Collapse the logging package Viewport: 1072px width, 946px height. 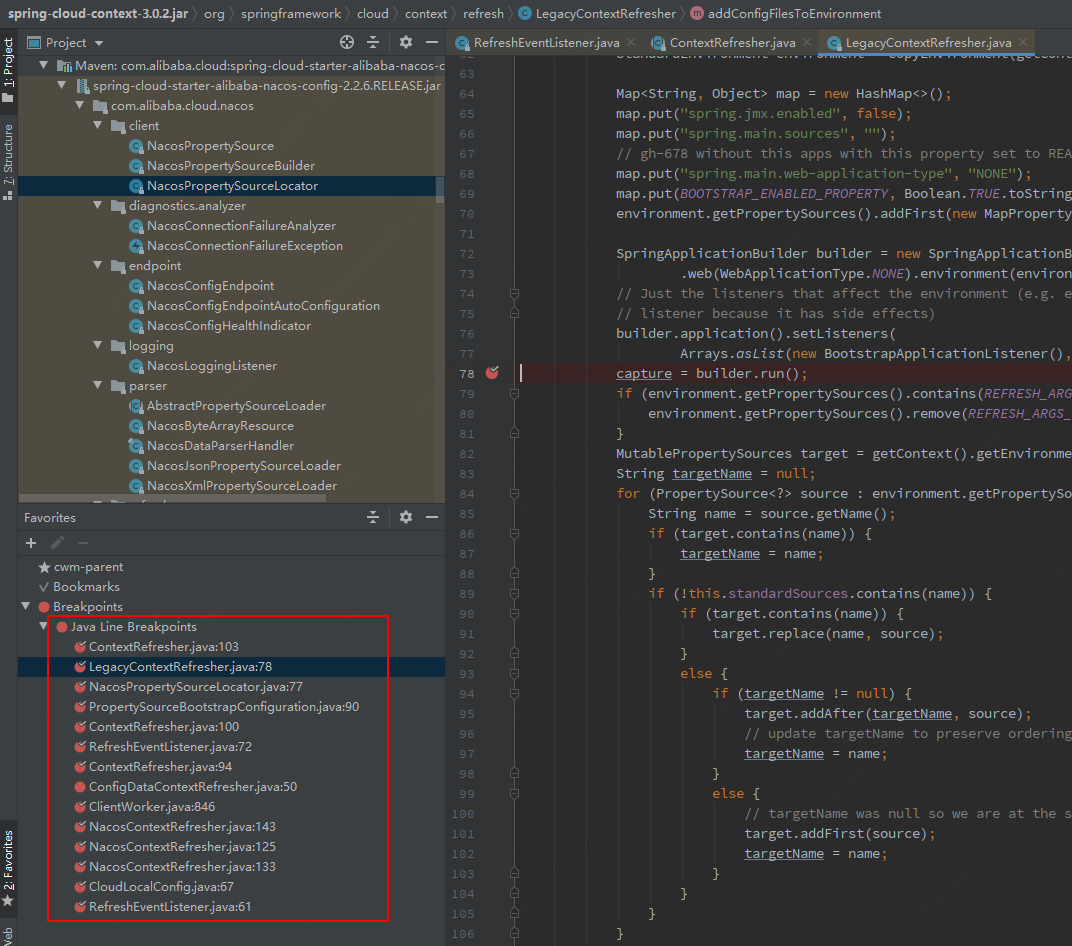coord(98,345)
